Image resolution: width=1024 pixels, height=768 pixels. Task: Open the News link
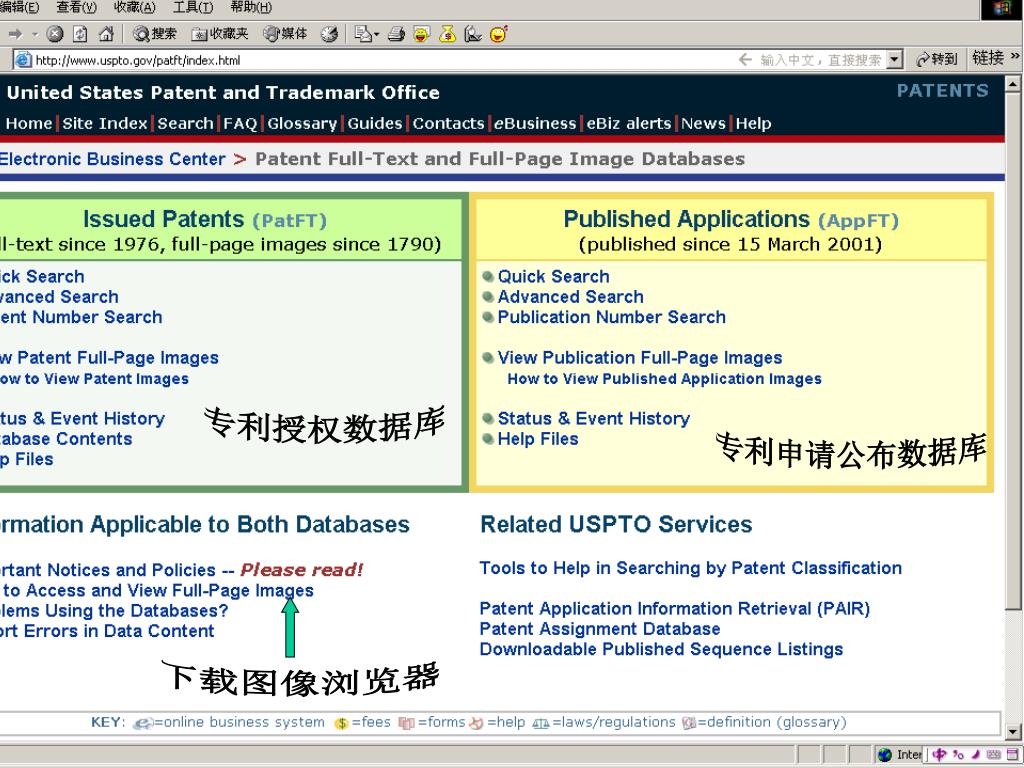coord(703,123)
